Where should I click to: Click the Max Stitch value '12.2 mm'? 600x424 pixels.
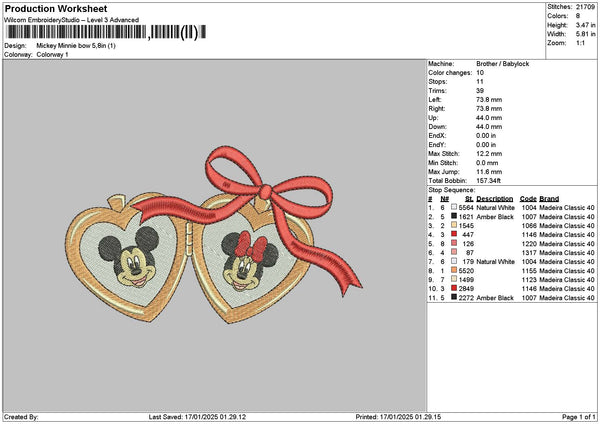coord(489,154)
